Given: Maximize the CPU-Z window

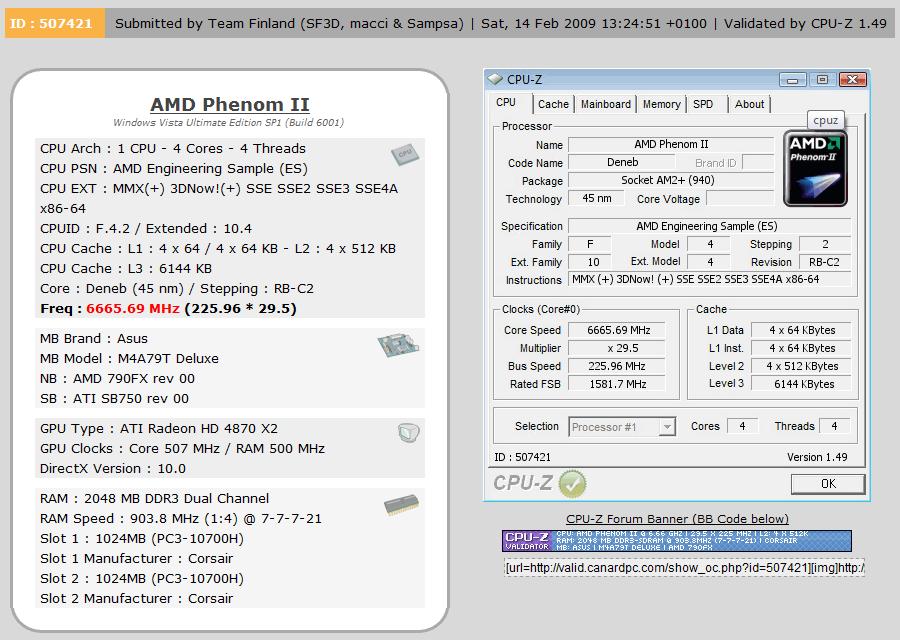Looking at the screenshot, I should (x=822, y=80).
